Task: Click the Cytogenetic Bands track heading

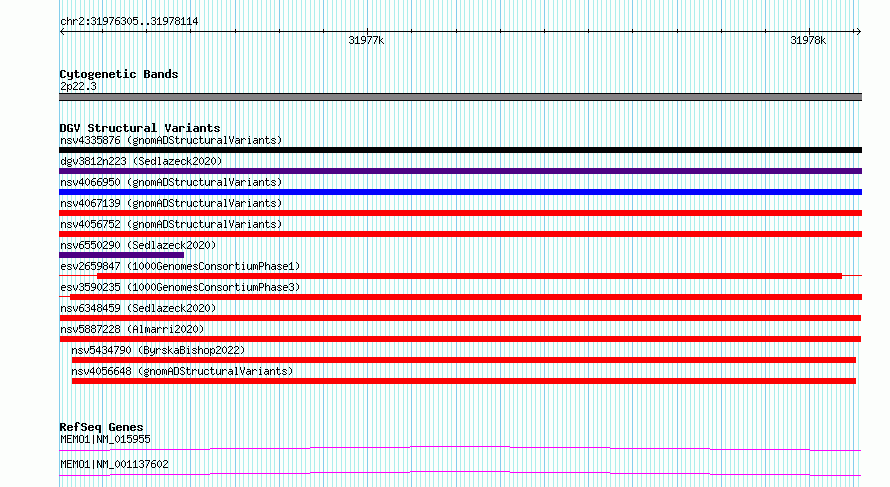Action: [119, 74]
